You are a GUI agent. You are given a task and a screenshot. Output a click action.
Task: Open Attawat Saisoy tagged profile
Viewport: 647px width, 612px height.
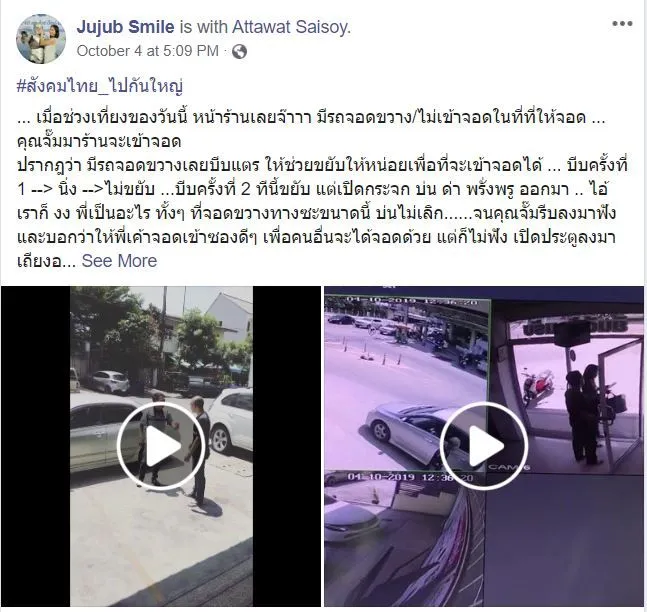(291, 27)
